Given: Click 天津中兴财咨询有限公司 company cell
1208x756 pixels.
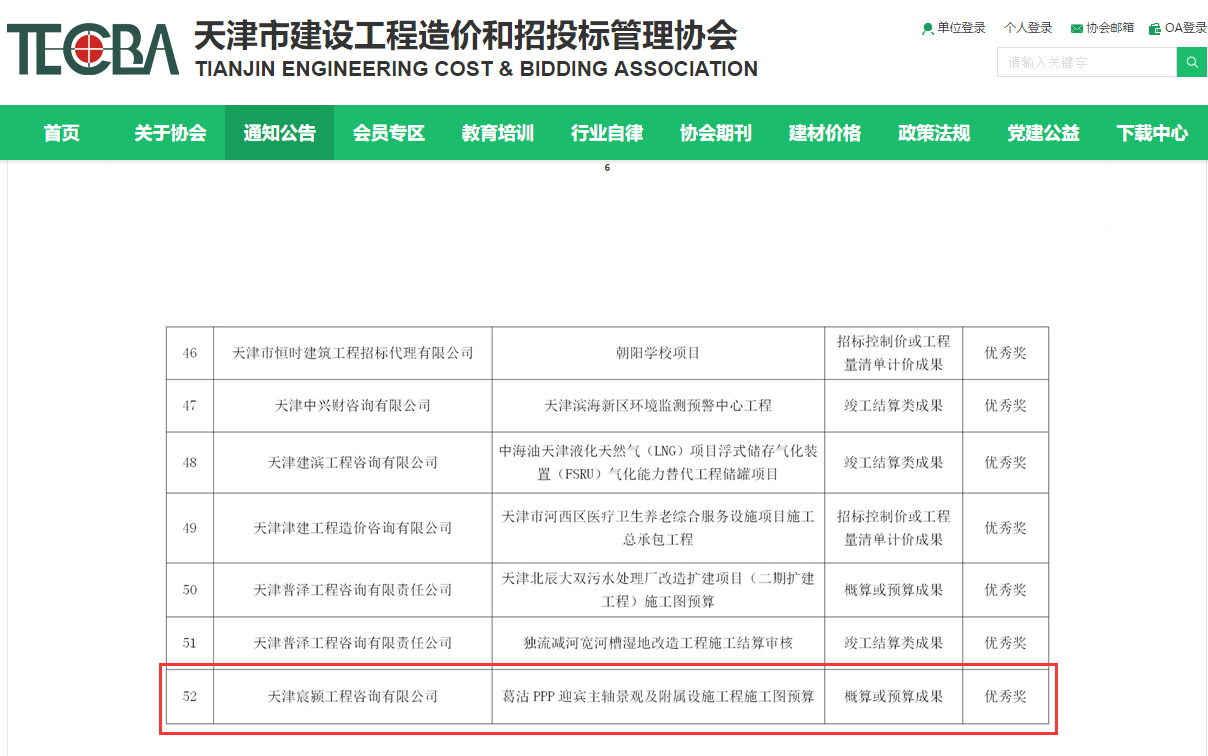Looking at the screenshot, I should coord(353,405).
